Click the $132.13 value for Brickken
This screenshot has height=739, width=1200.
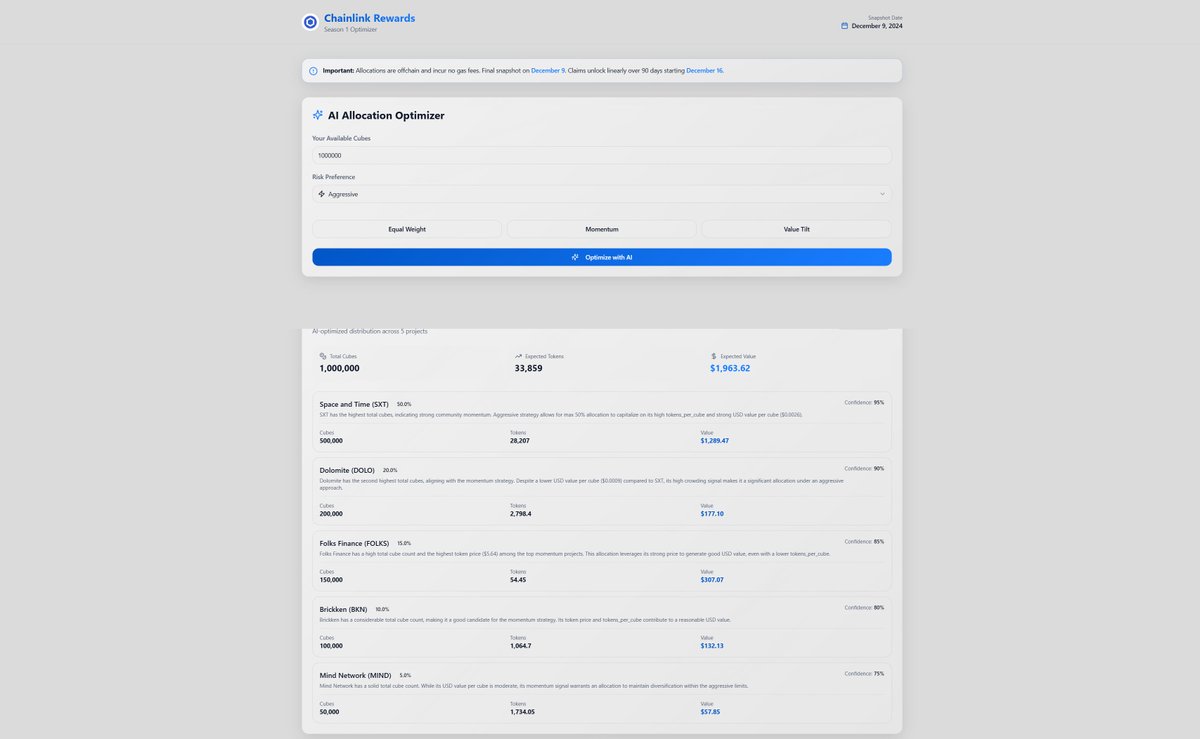712,646
